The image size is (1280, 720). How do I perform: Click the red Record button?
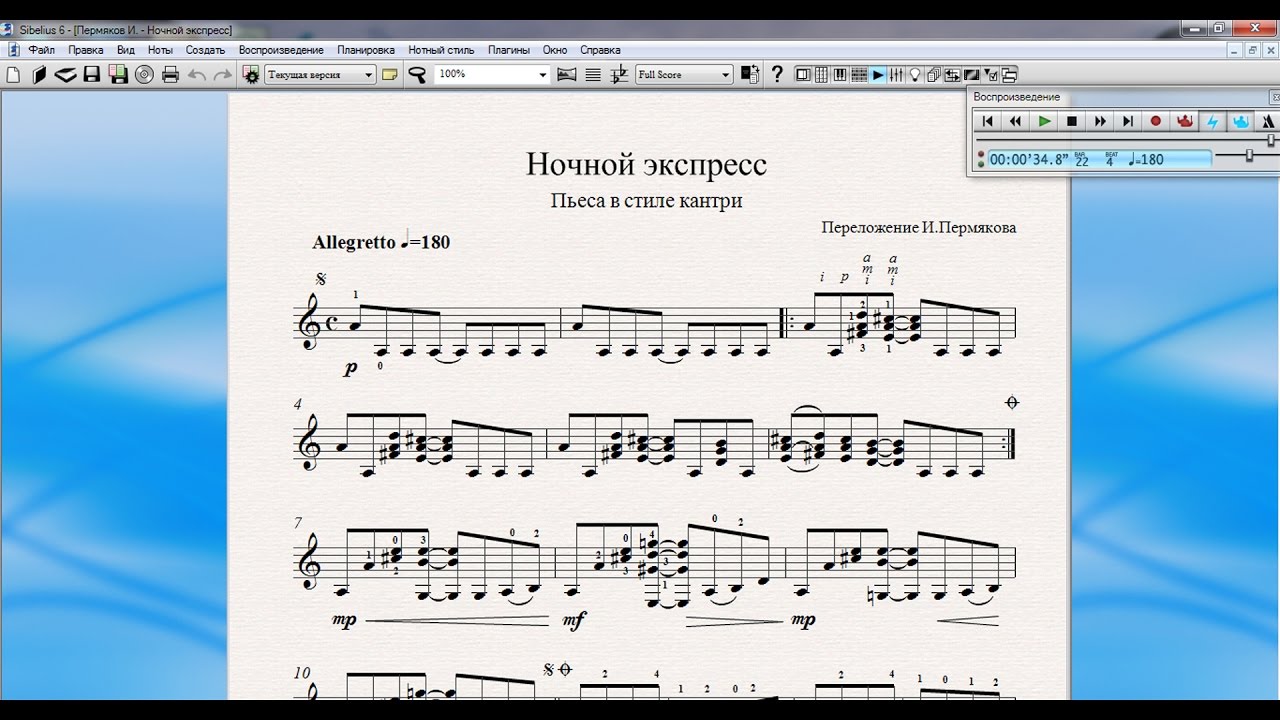1156,121
